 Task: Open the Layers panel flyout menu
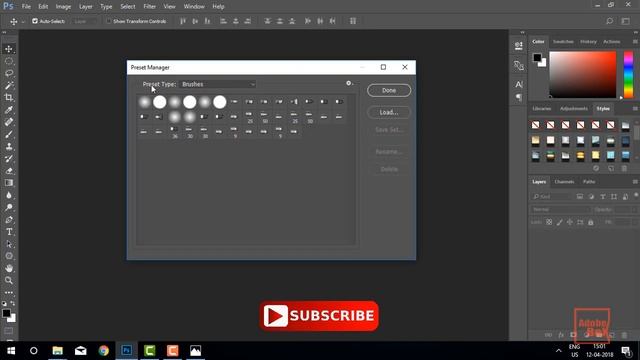635,182
